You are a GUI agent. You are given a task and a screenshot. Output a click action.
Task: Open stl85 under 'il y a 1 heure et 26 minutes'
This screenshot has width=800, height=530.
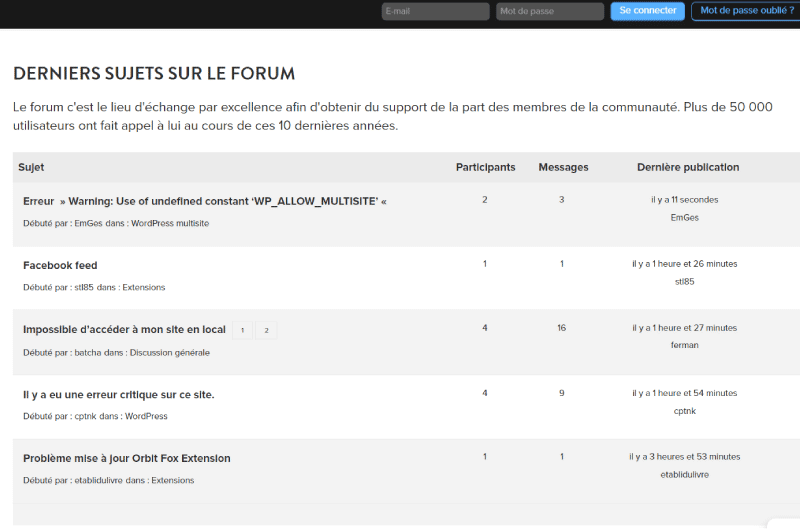685,282
